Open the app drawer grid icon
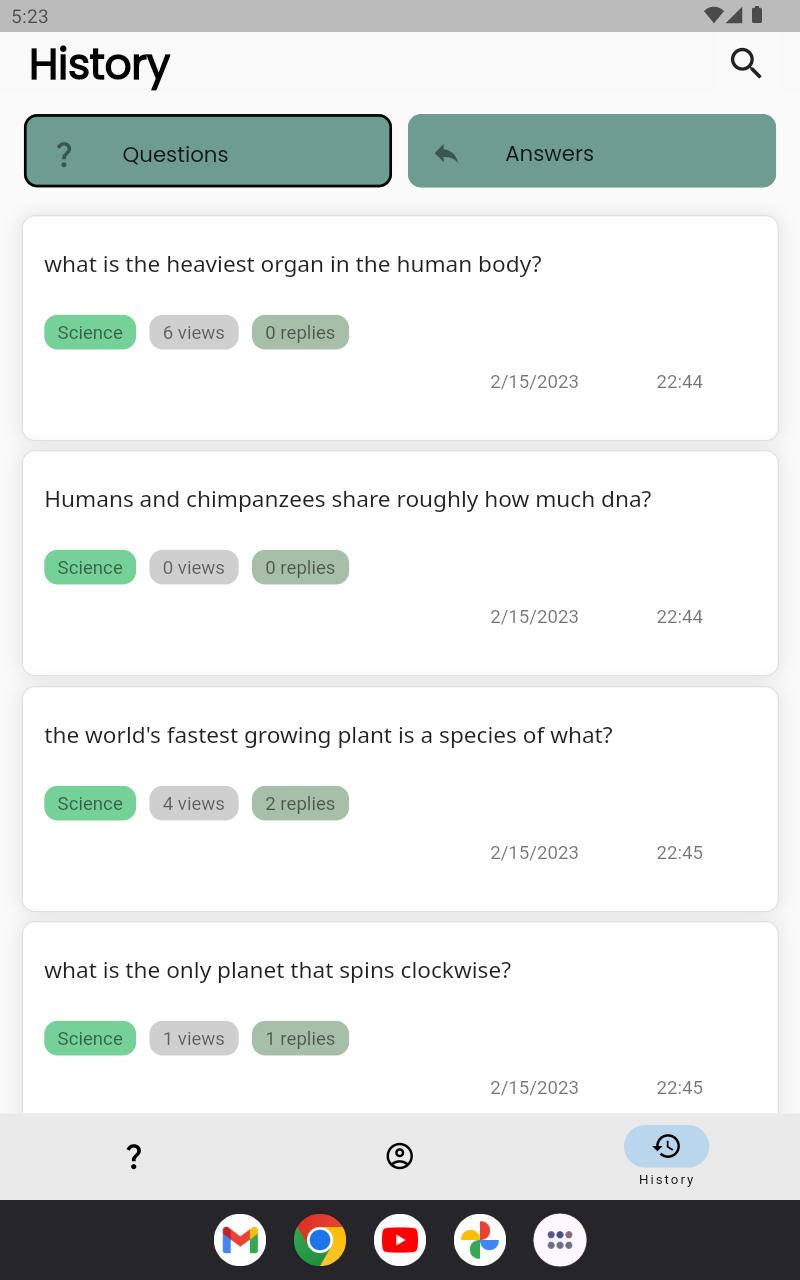 560,1240
